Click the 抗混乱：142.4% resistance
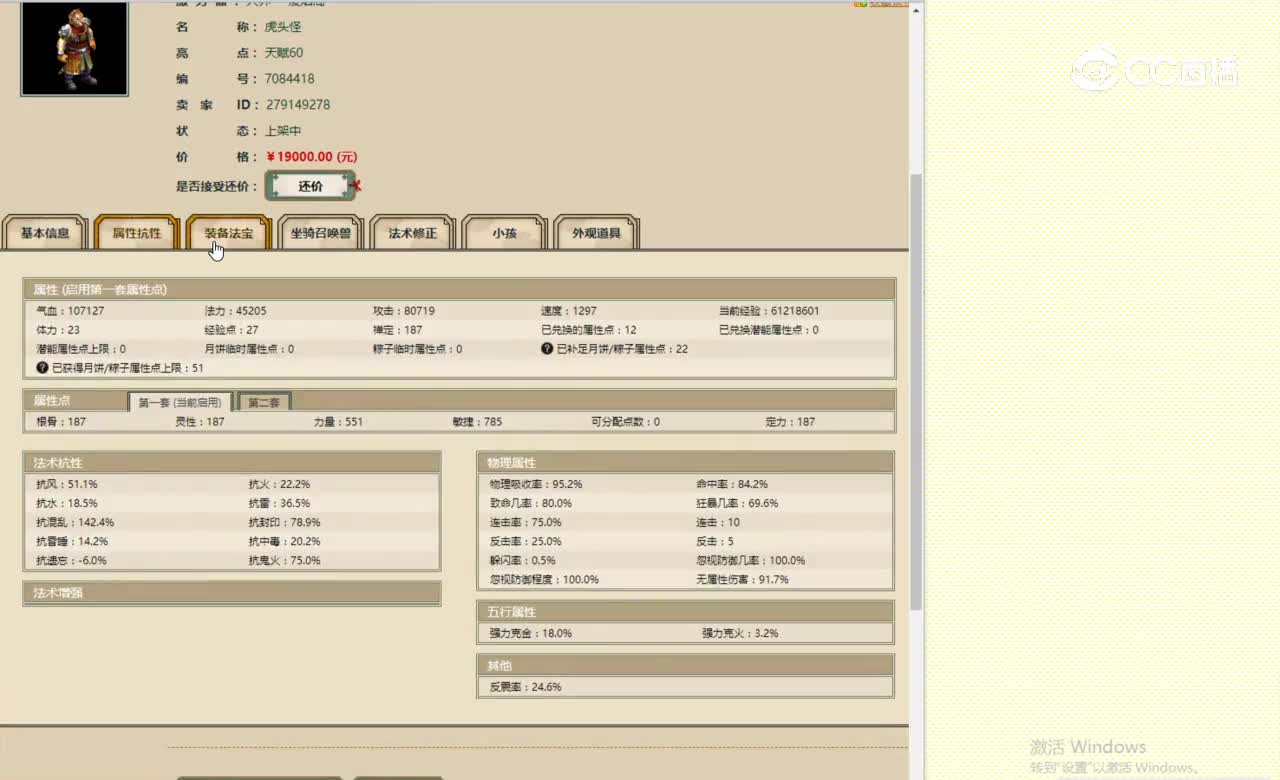Image resolution: width=1280 pixels, height=780 pixels. click(75, 522)
